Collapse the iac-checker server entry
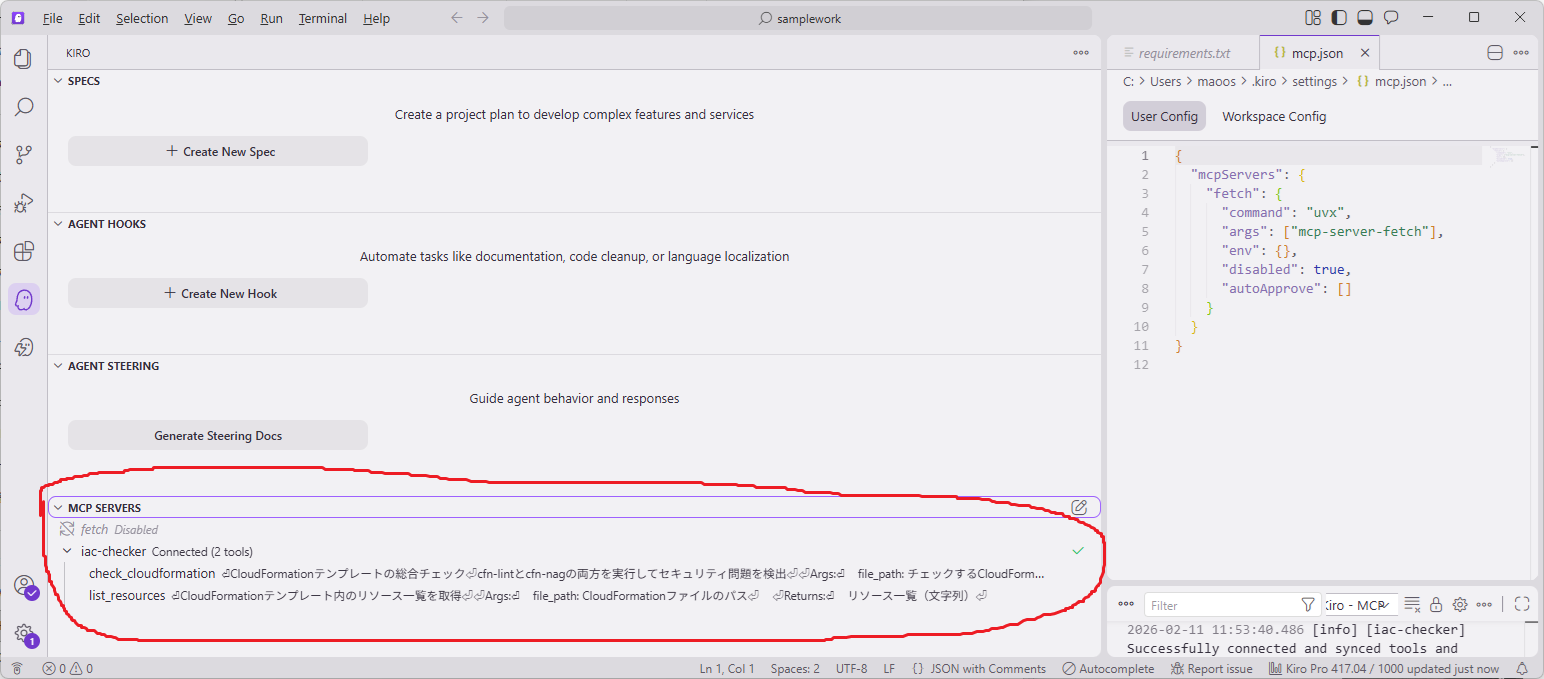This screenshot has height=679, width=1544. tap(67, 551)
